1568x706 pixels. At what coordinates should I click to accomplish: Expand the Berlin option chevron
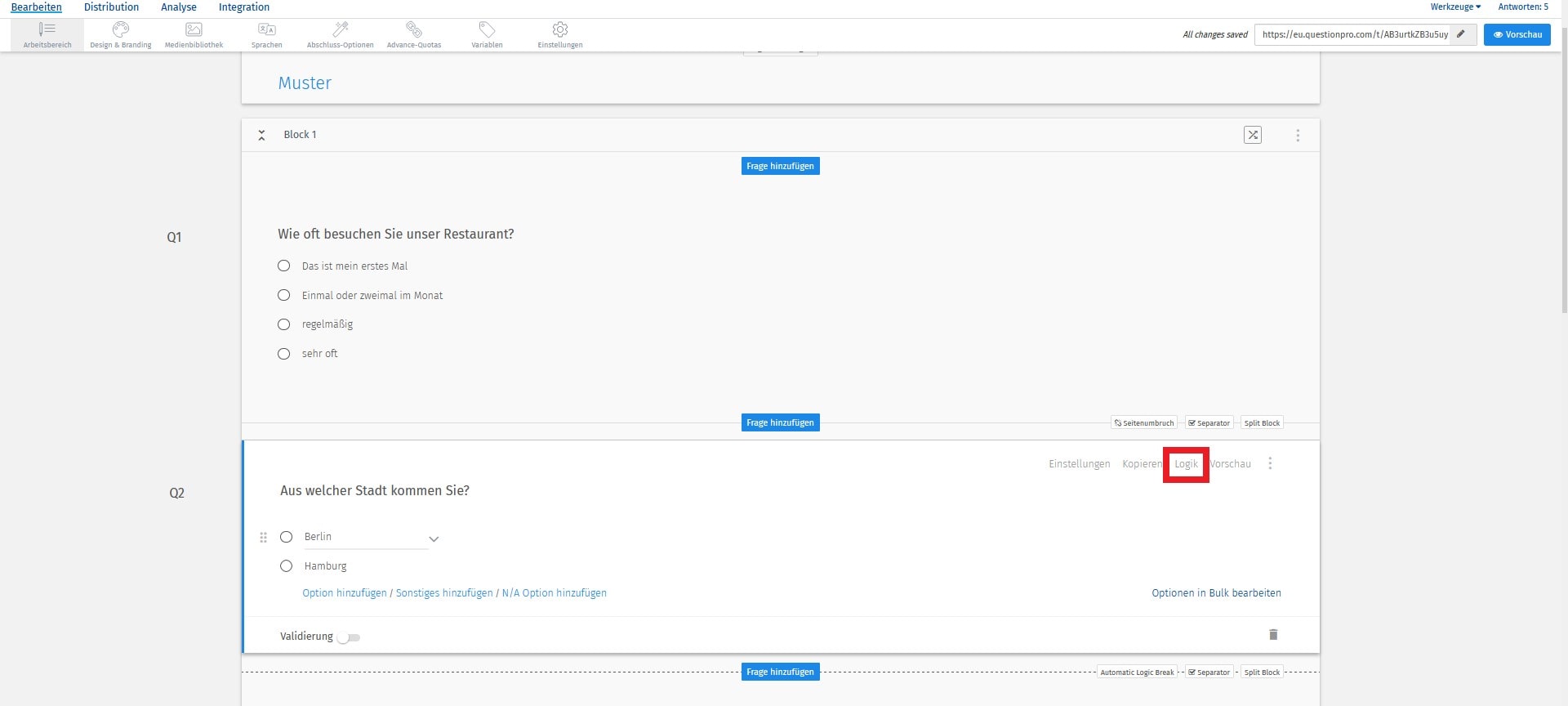pyautogui.click(x=434, y=538)
